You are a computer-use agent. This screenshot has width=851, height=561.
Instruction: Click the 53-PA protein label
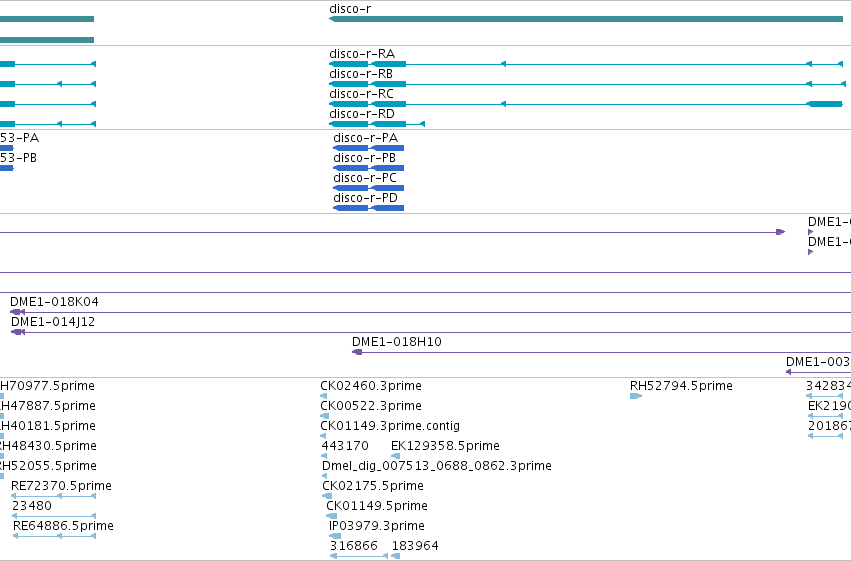(x=20, y=138)
